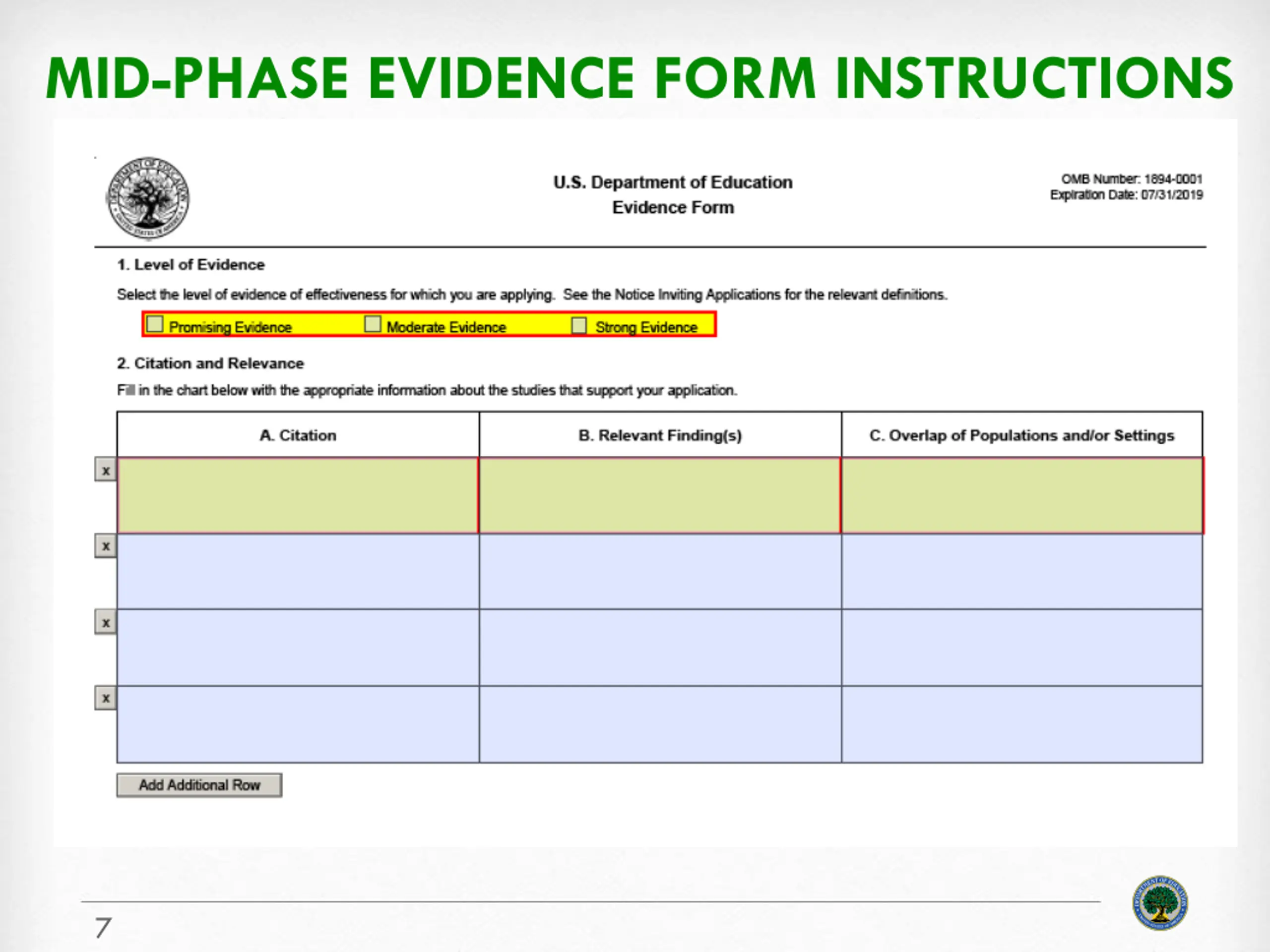Image resolution: width=1270 pixels, height=952 pixels.
Task: Click the fourth row Overlap of Populations field
Action: (1022, 724)
